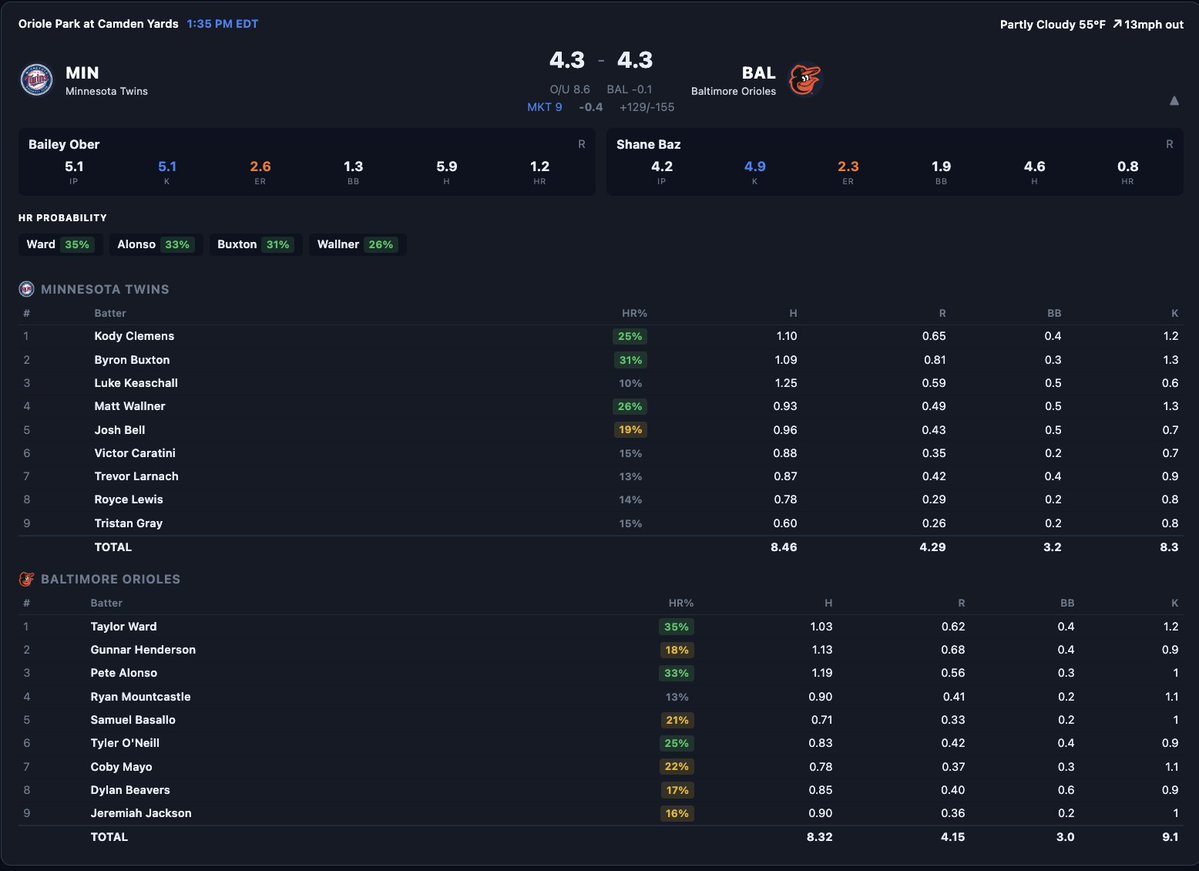
Task: Click the +129/-155 moneyline odds
Action: 647,107
